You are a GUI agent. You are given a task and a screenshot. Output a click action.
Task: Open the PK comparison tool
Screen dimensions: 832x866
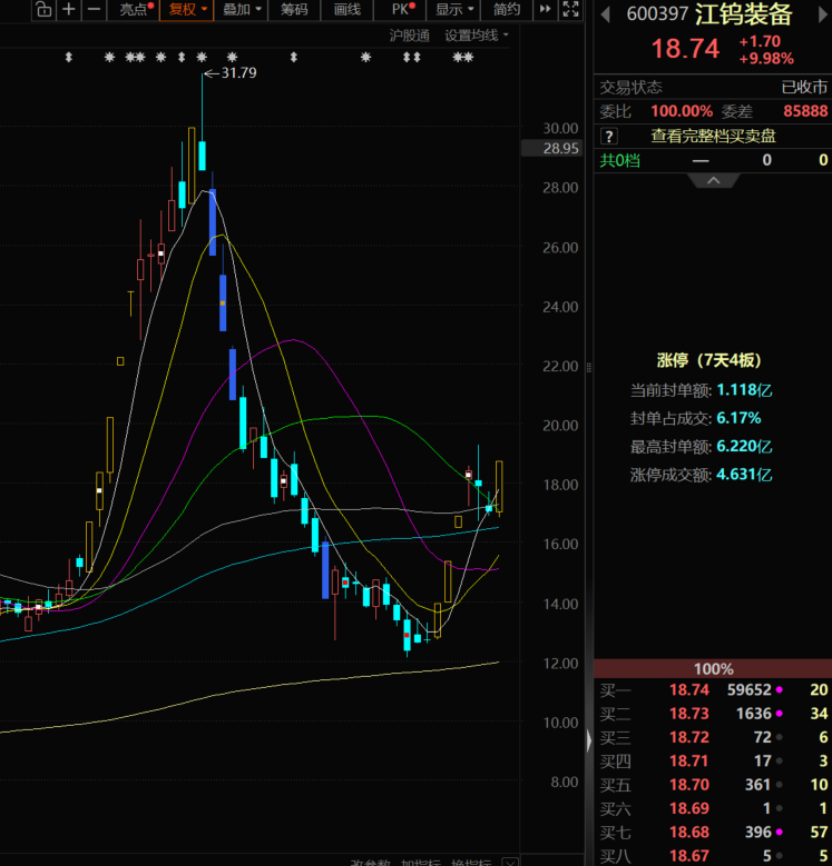coord(401,9)
